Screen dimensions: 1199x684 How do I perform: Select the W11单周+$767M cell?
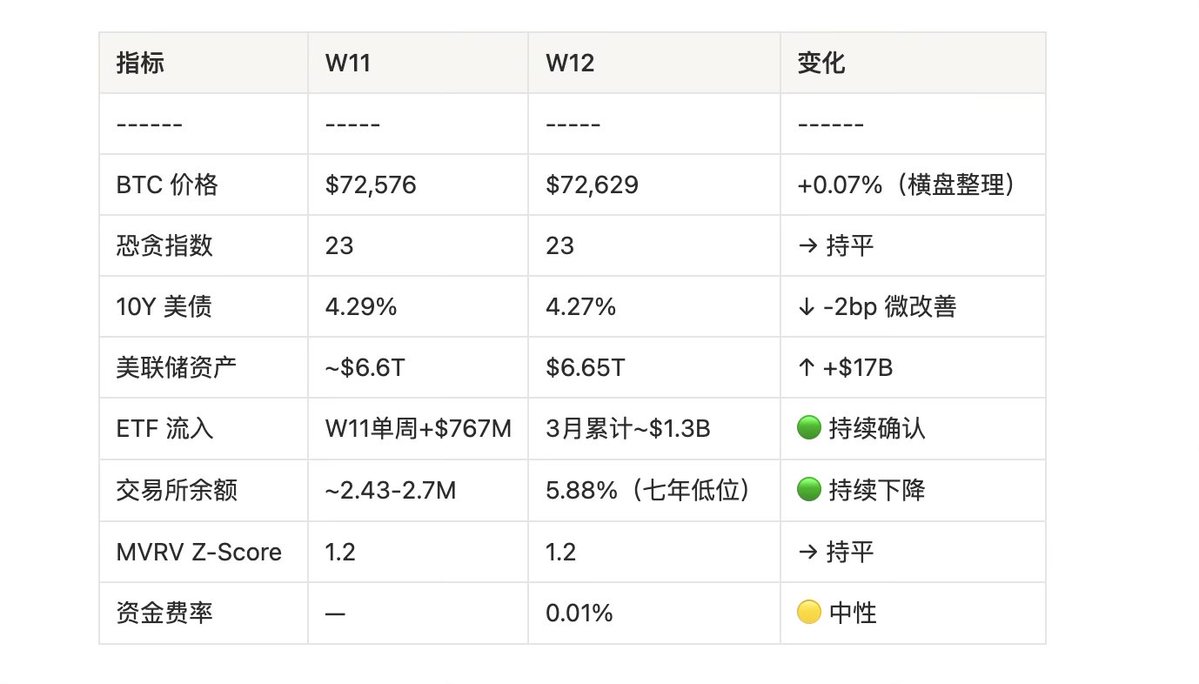coord(418,429)
